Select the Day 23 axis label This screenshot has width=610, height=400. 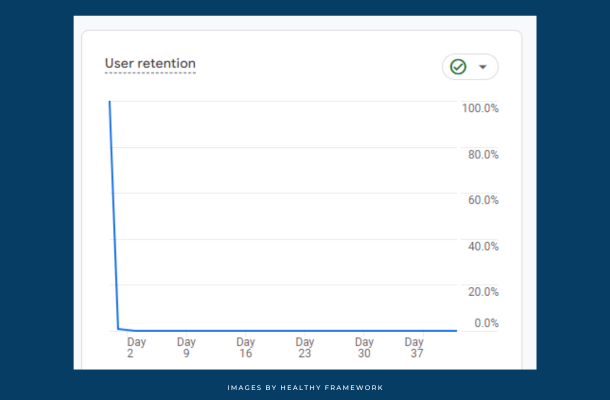304,347
